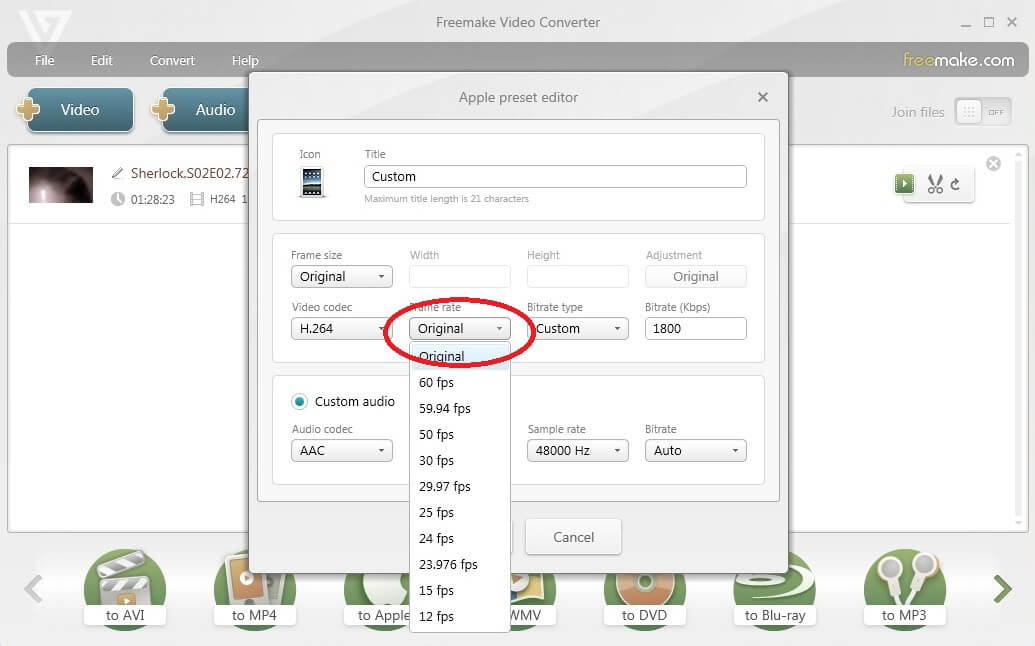Click the file list vertical scrollbar
The width and height of the screenshot is (1035, 646).
point(1018,338)
